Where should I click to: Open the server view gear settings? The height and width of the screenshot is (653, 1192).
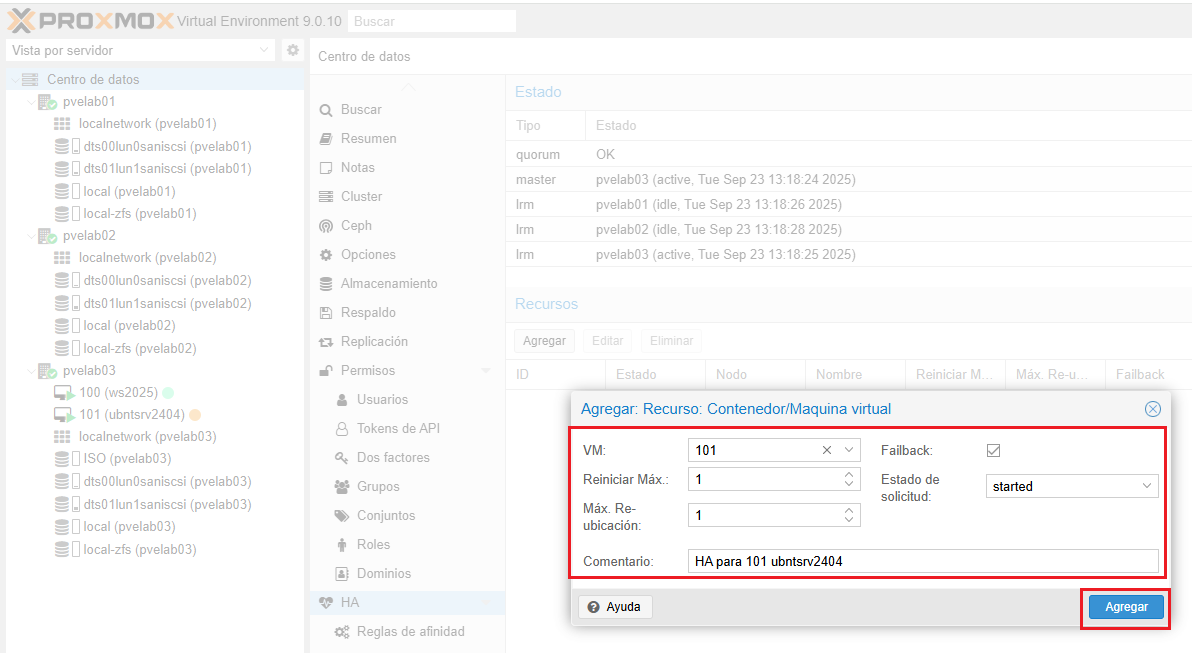[293, 50]
